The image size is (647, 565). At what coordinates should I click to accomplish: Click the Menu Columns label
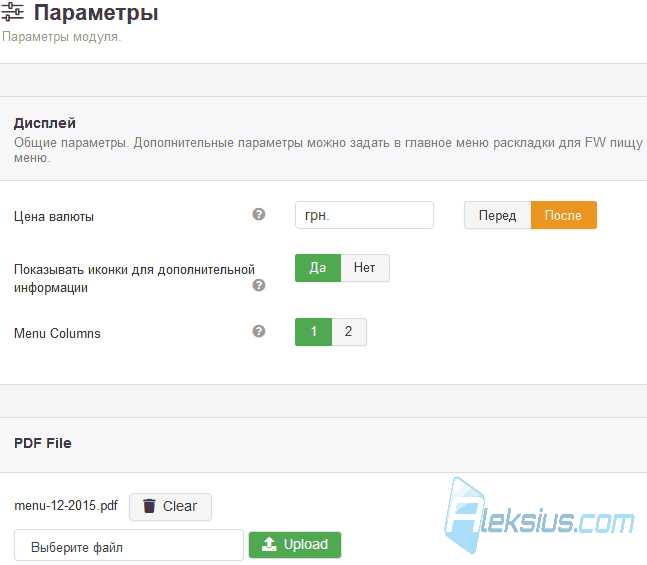click(57, 333)
